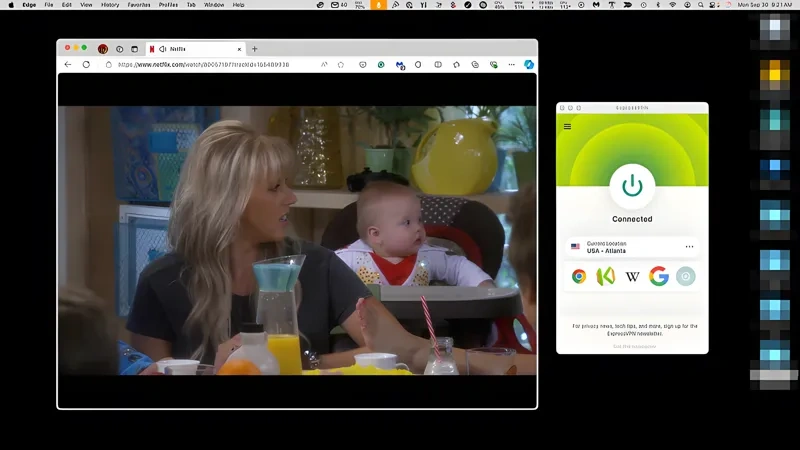The image size is (800, 450).
Task: Click the gray add shortcut circle in ExpressVPN
Action: point(686,277)
